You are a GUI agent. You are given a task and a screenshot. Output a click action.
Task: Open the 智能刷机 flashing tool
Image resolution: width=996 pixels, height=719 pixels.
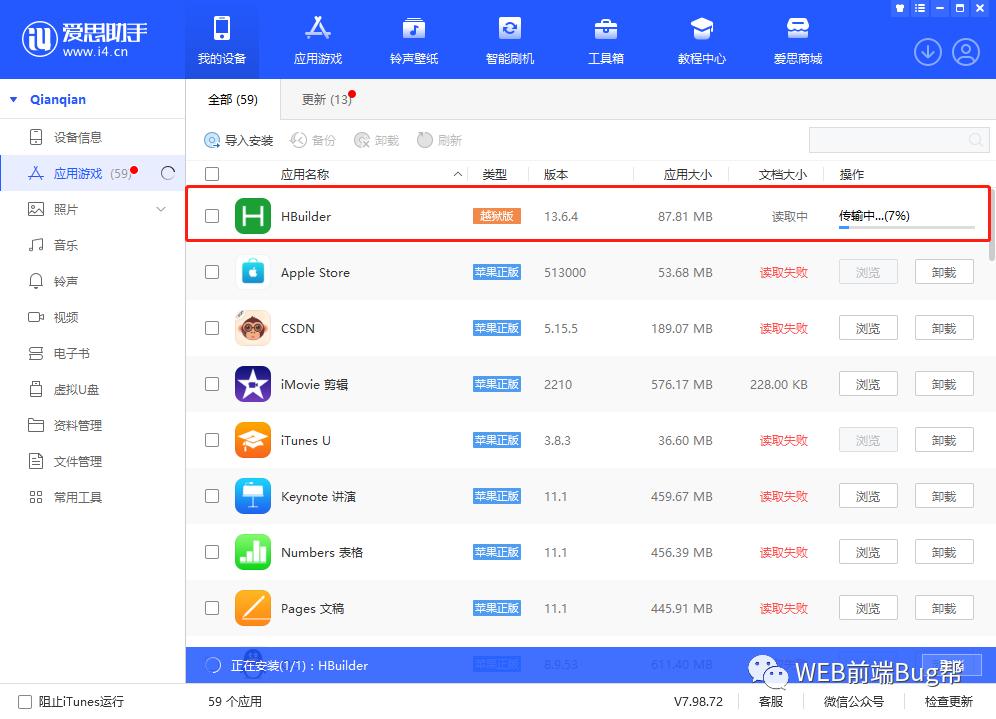[x=509, y=40]
